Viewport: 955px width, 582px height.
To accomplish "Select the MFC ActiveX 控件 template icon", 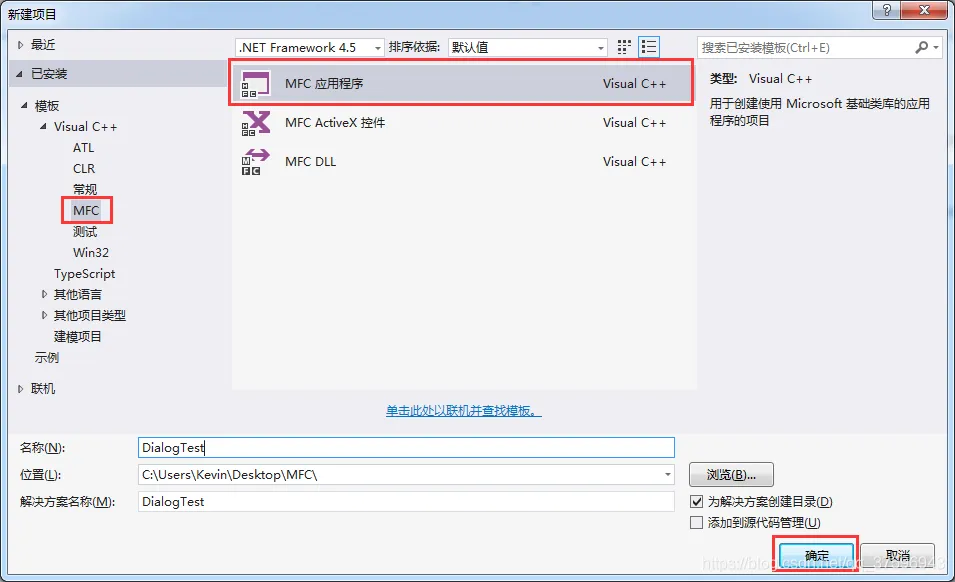I will pos(255,123).
